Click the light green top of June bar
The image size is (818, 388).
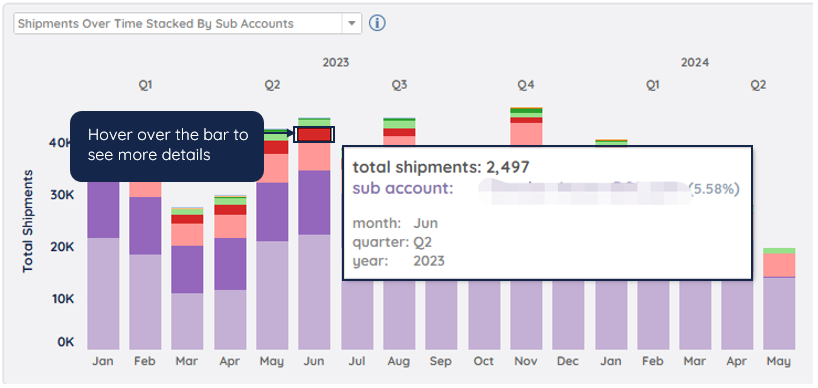[x=314, y=123]
